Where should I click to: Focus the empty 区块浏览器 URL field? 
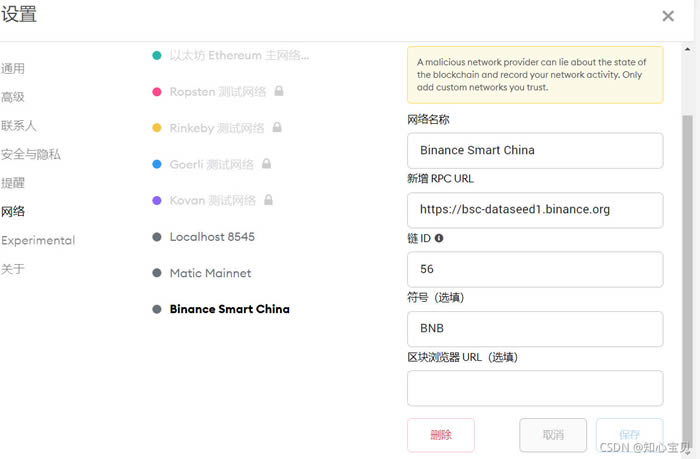pyautogui.click(x=535, y=388)
